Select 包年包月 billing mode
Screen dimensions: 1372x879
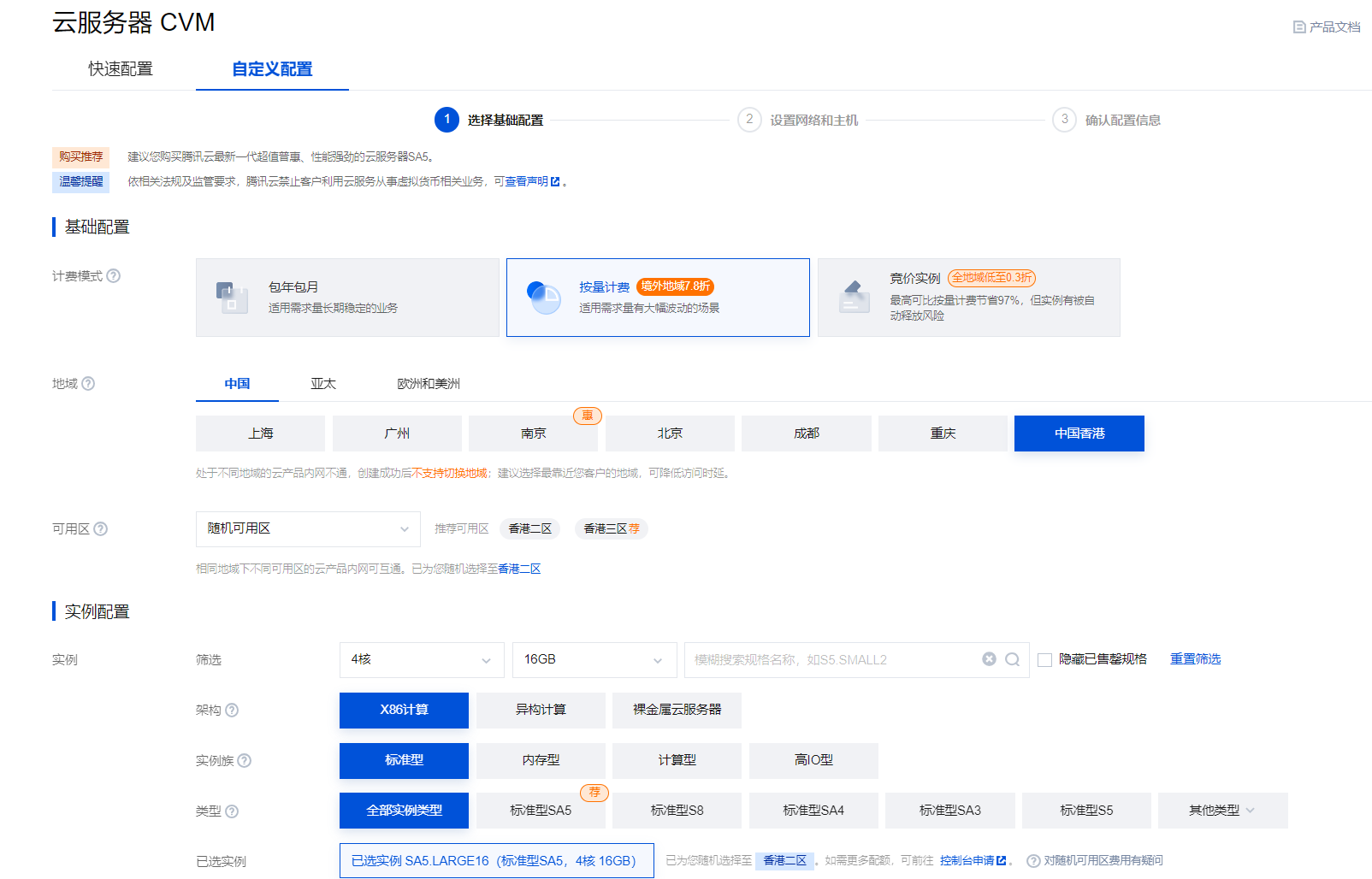click(x=347, y=298)
